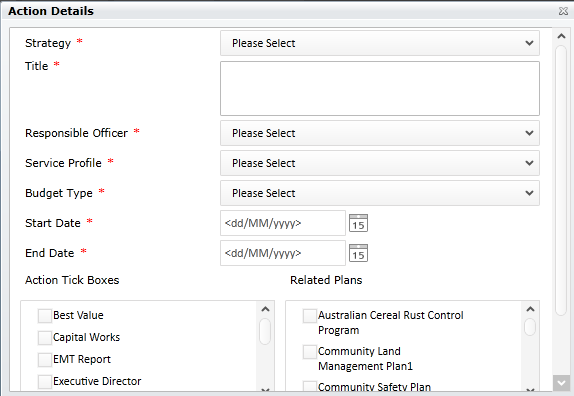Open the Budget Type dropdown

[x=380, y=193]
